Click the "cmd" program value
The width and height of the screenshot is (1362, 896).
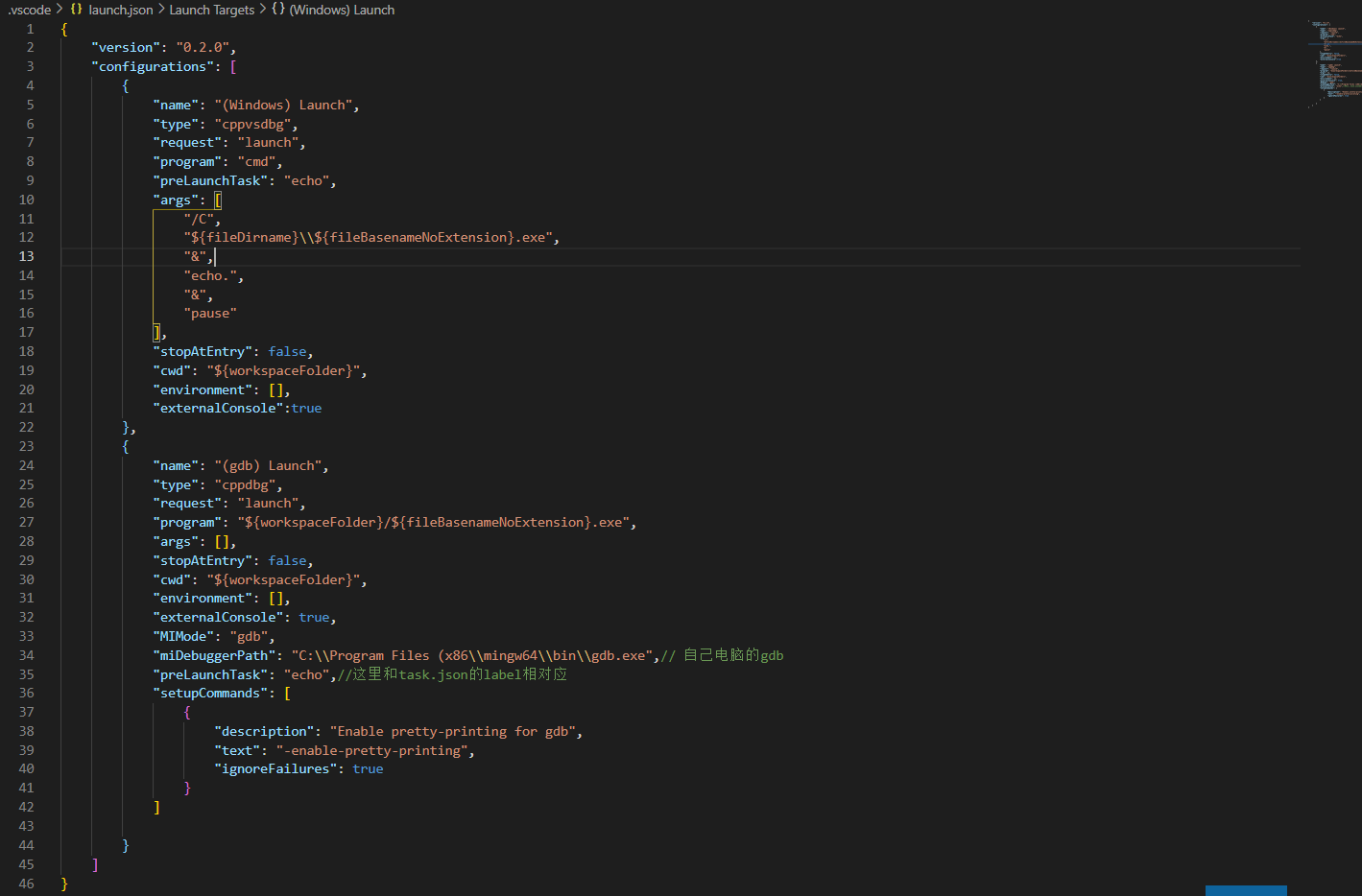click(x=256, y=161)
